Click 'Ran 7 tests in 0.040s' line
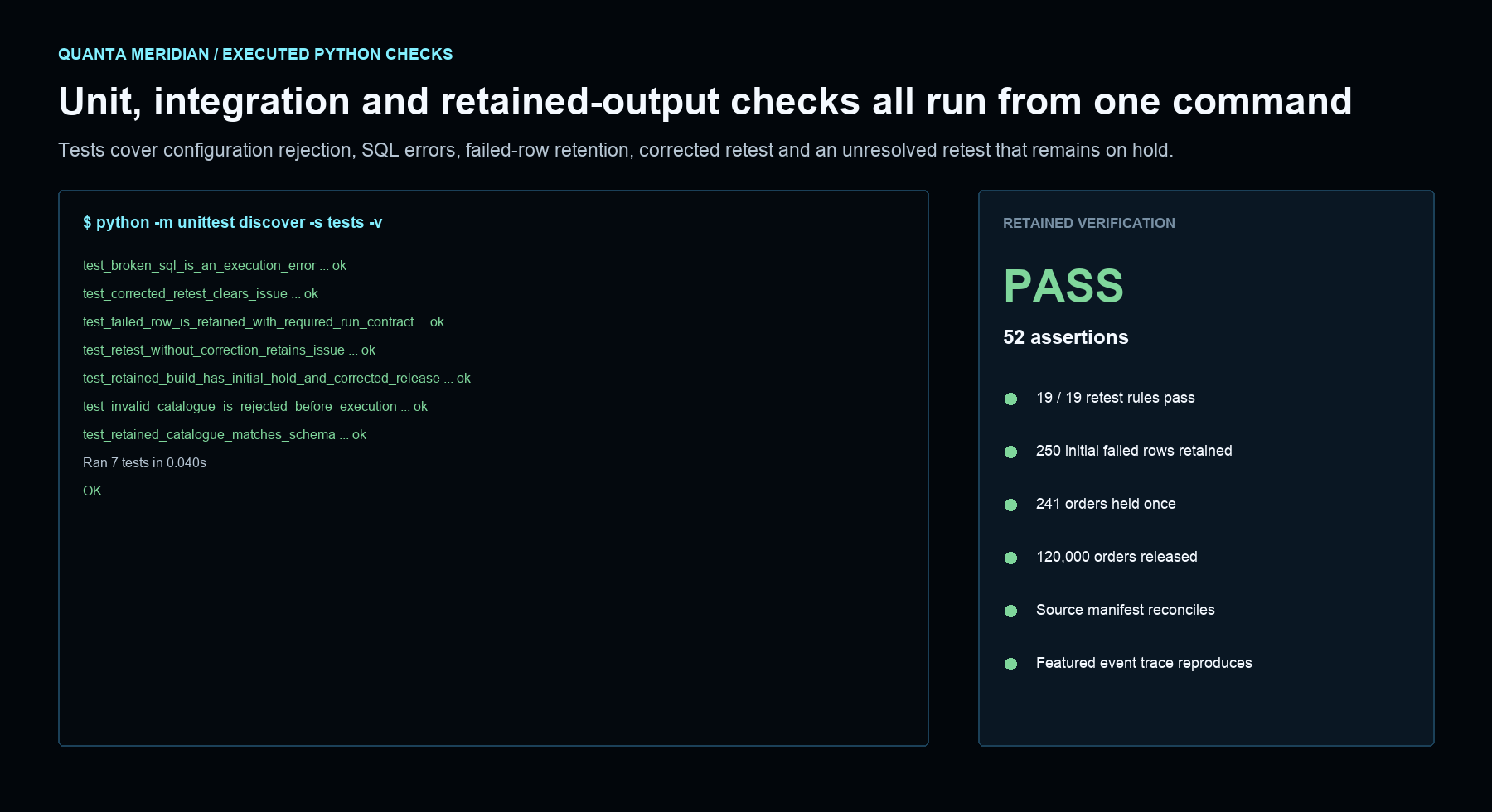The image size is (1492, 812). point(144,463)
